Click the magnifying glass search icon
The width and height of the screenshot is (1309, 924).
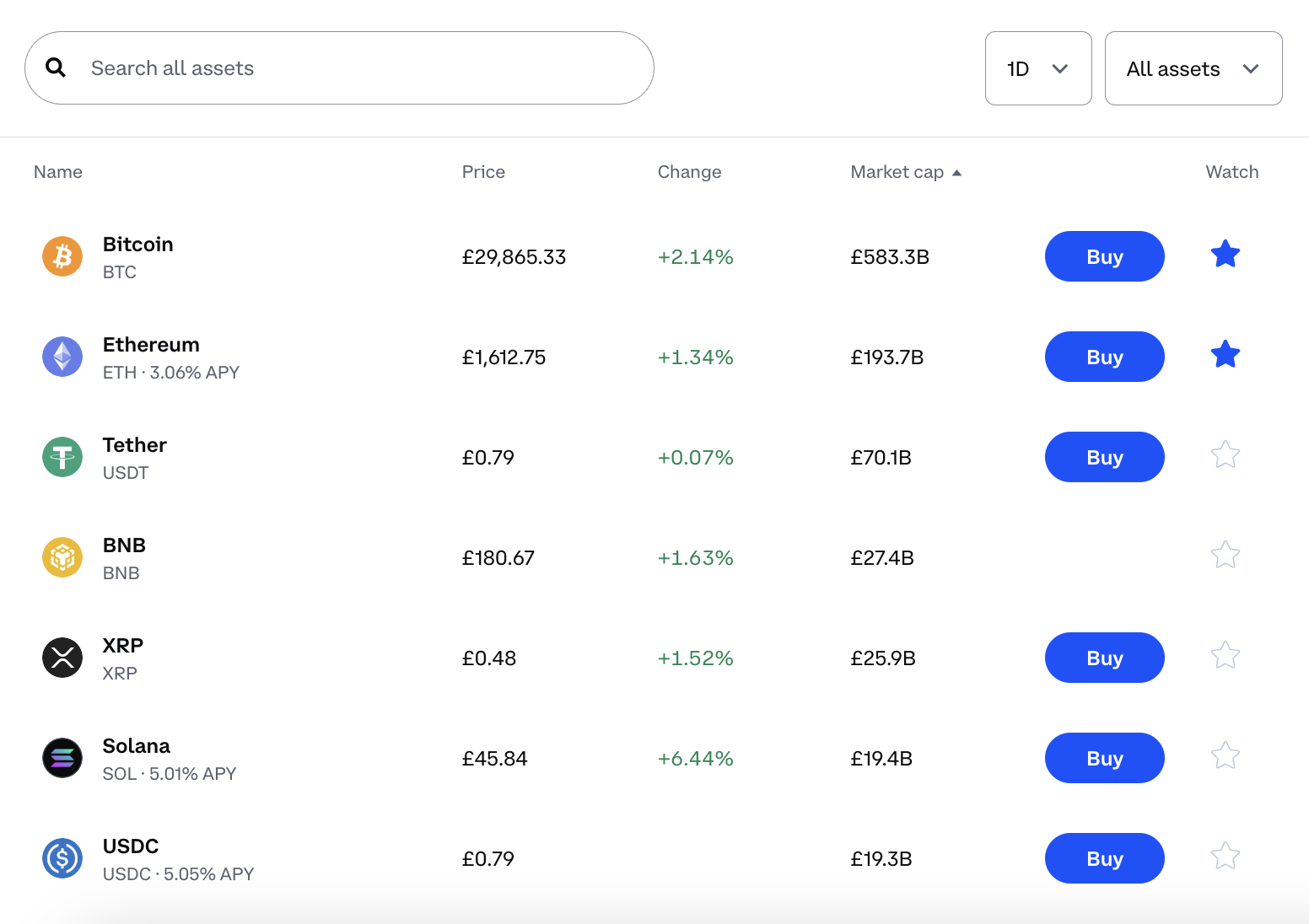pyautogui.click(x=56, y=67)
